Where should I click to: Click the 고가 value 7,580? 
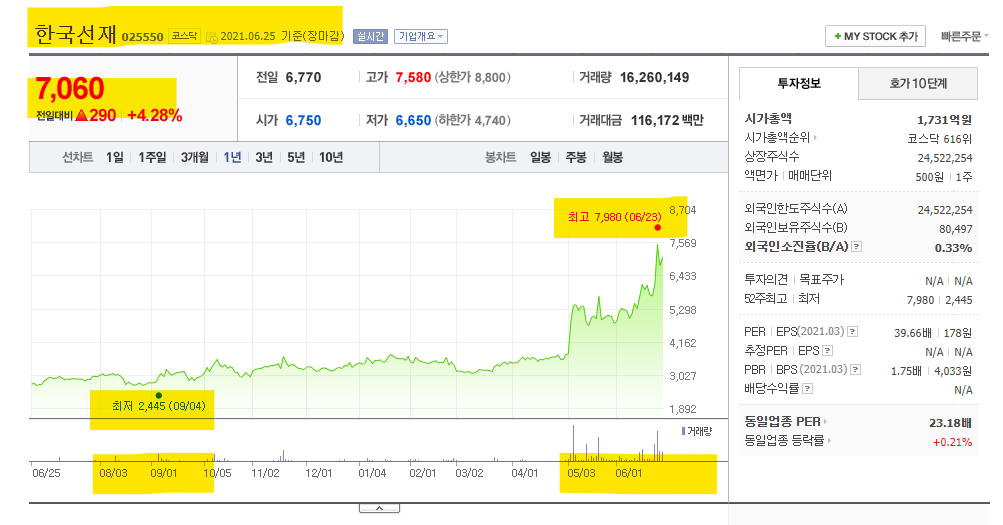point(413,78)
